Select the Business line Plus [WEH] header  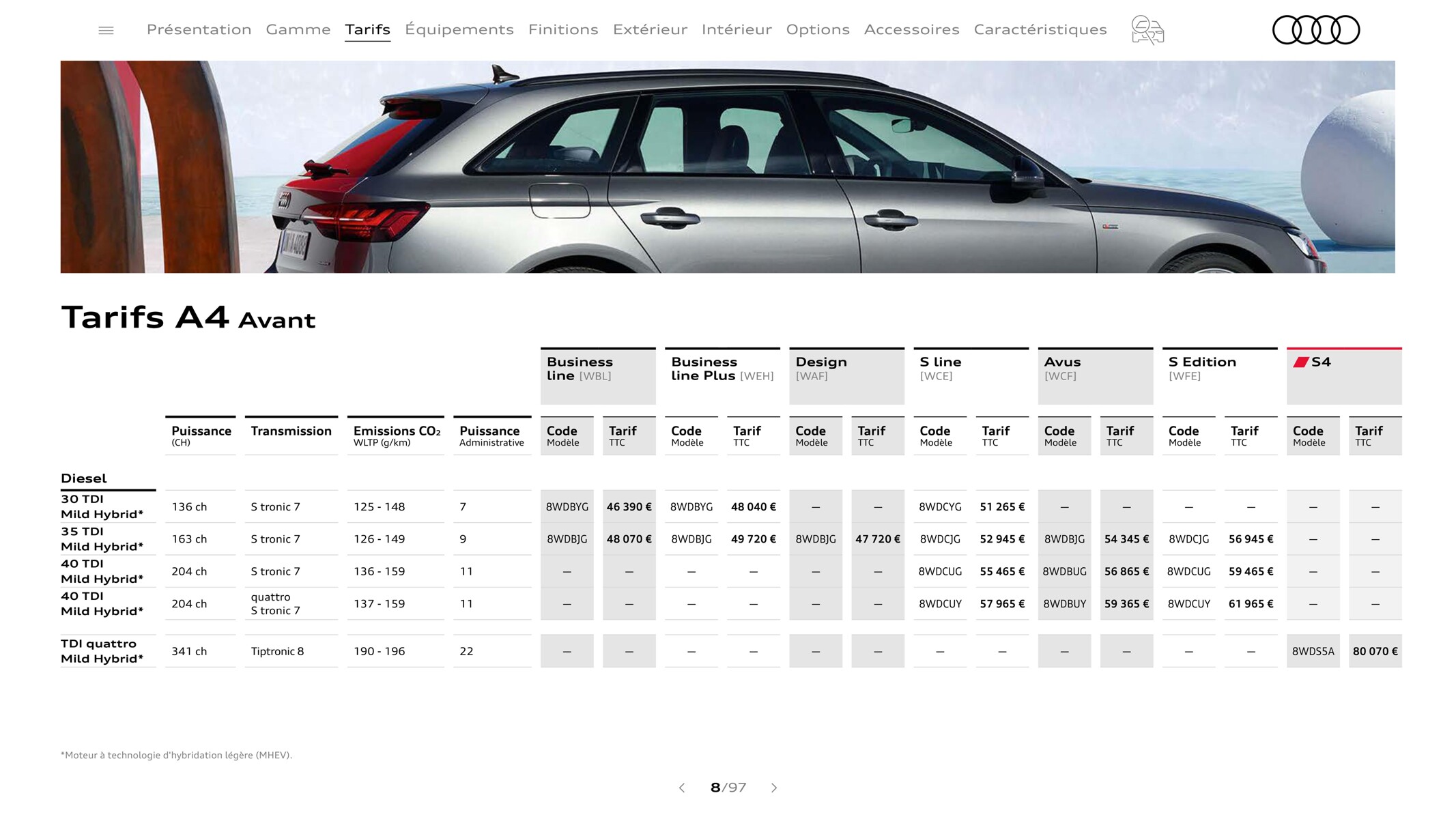coord(722,376)
